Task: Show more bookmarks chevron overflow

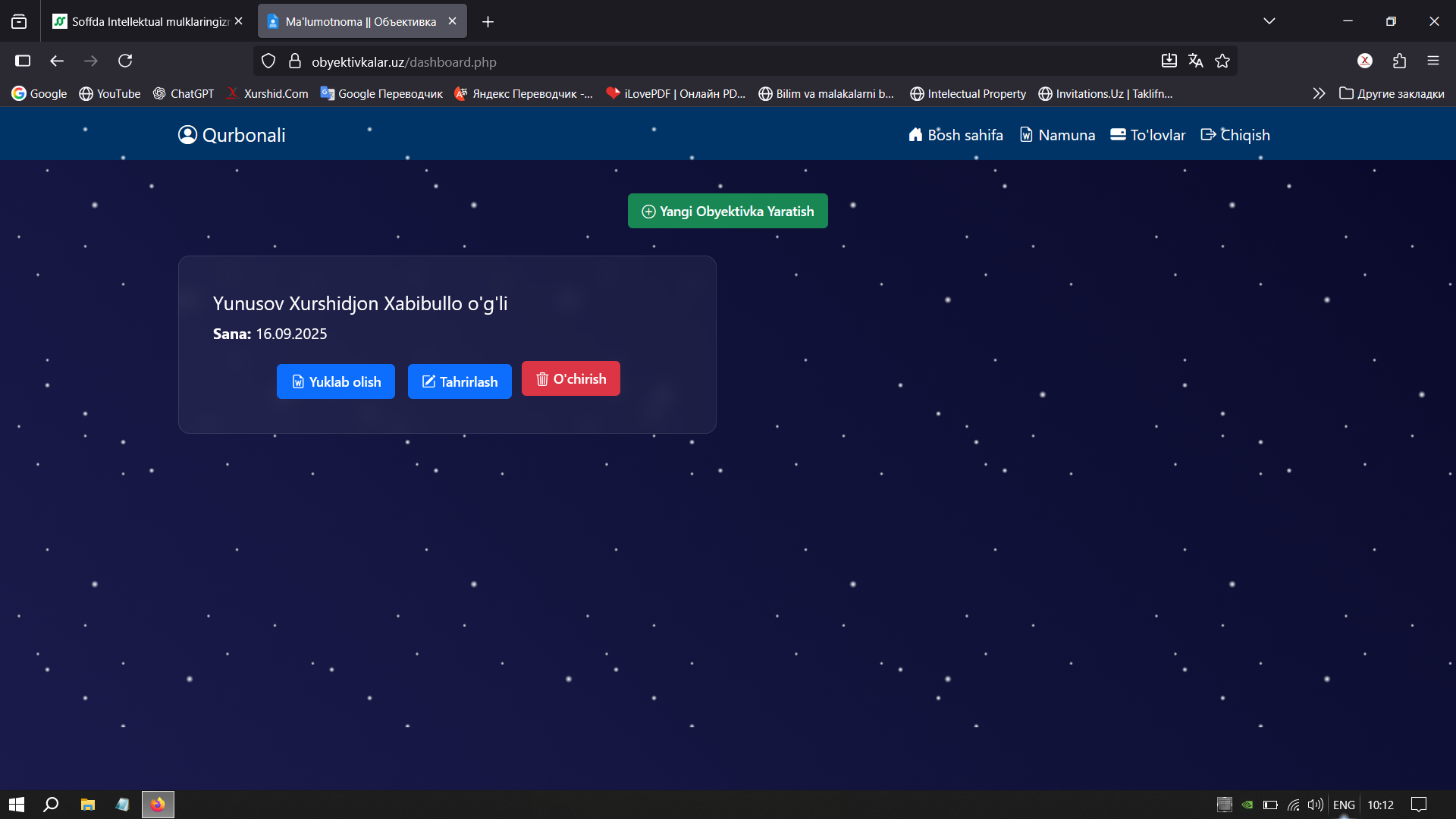Action: tap(1319, 93)
